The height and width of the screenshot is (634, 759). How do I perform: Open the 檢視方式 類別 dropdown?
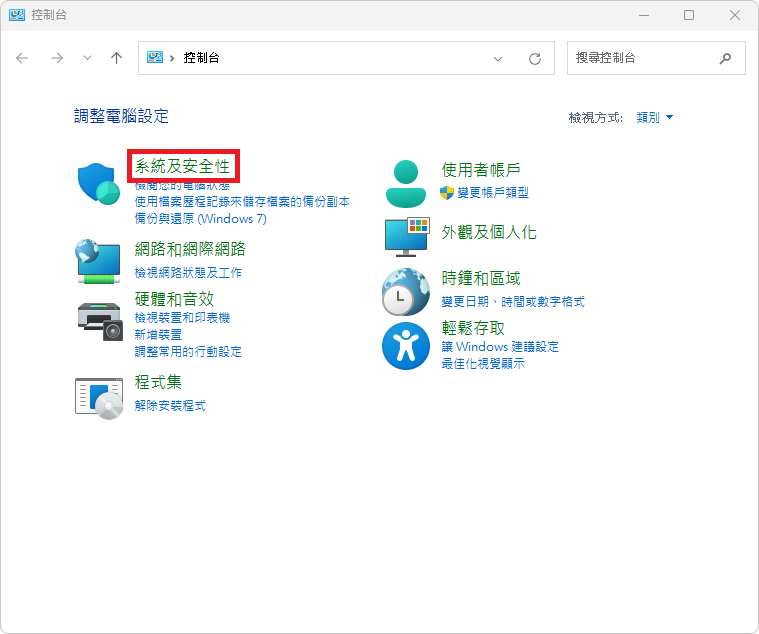[655, 118]
